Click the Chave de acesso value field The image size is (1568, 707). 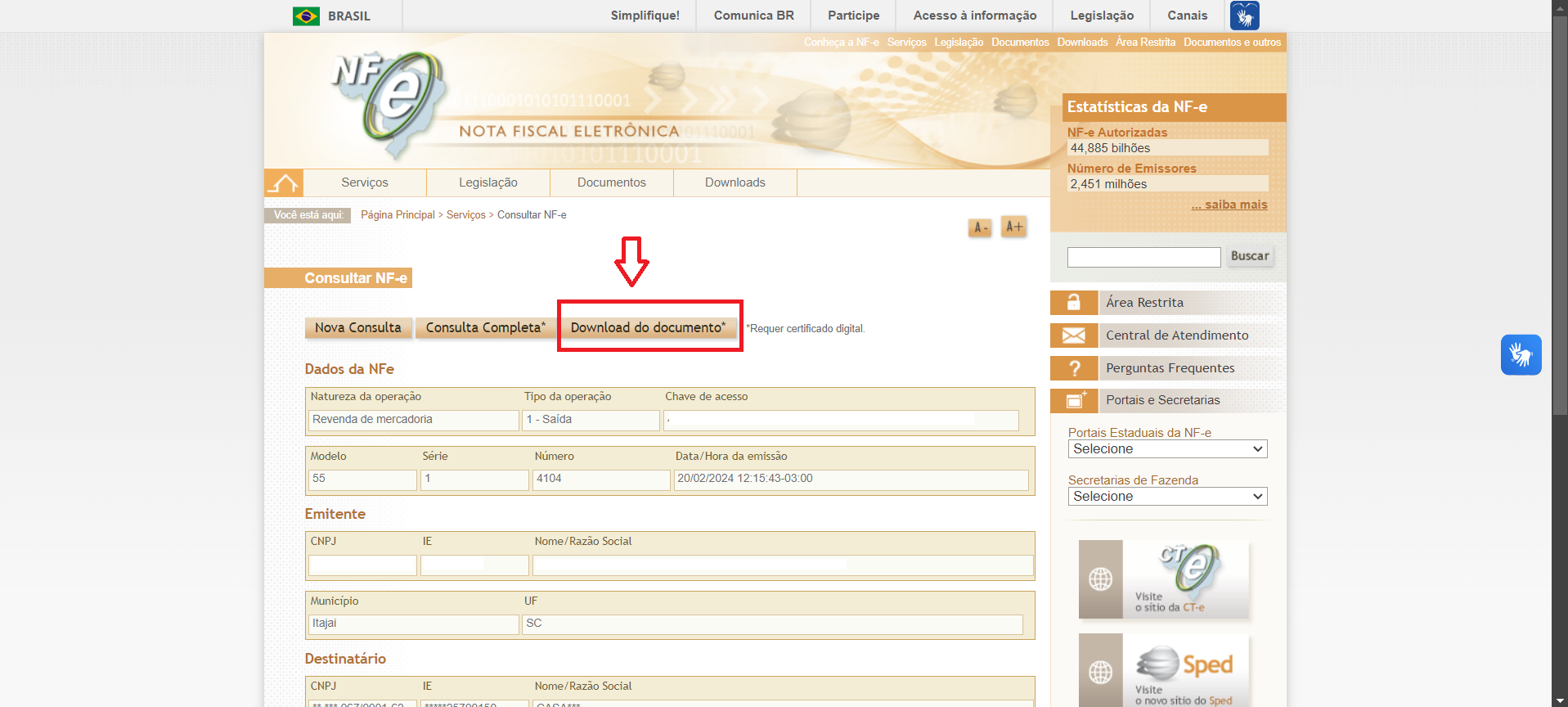[841, 420]
